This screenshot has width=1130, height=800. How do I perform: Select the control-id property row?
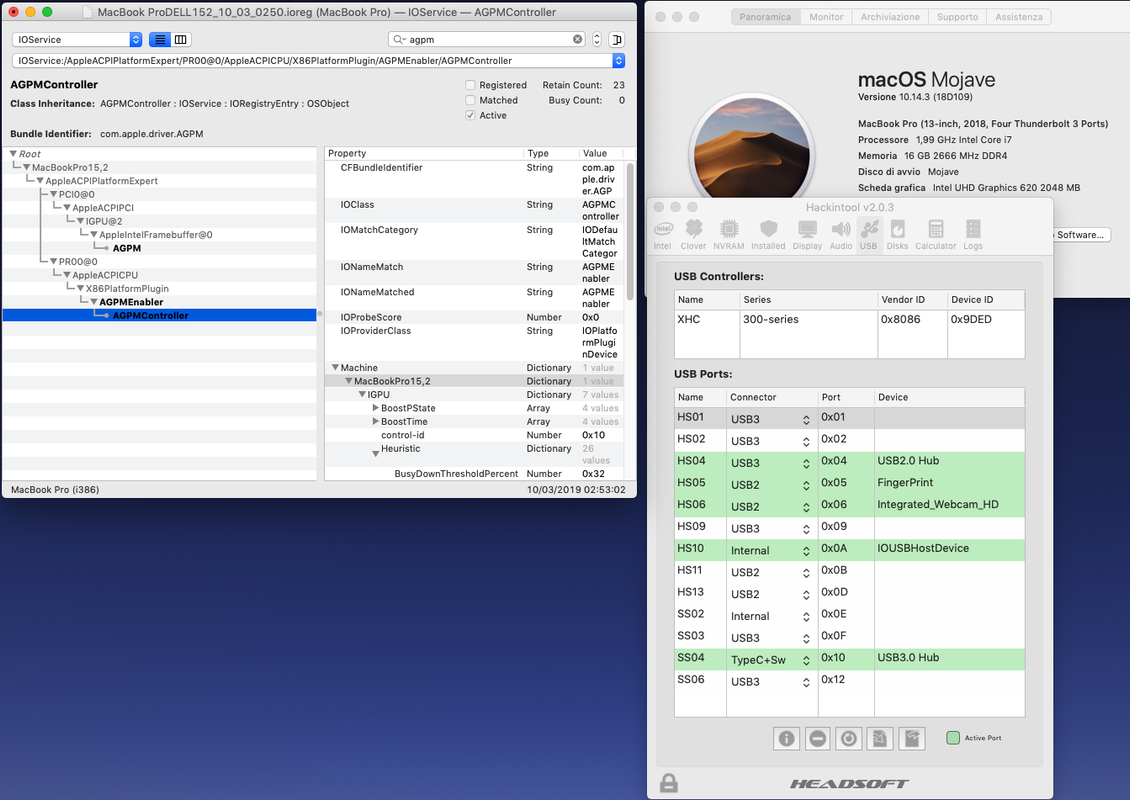pos(473,435)
